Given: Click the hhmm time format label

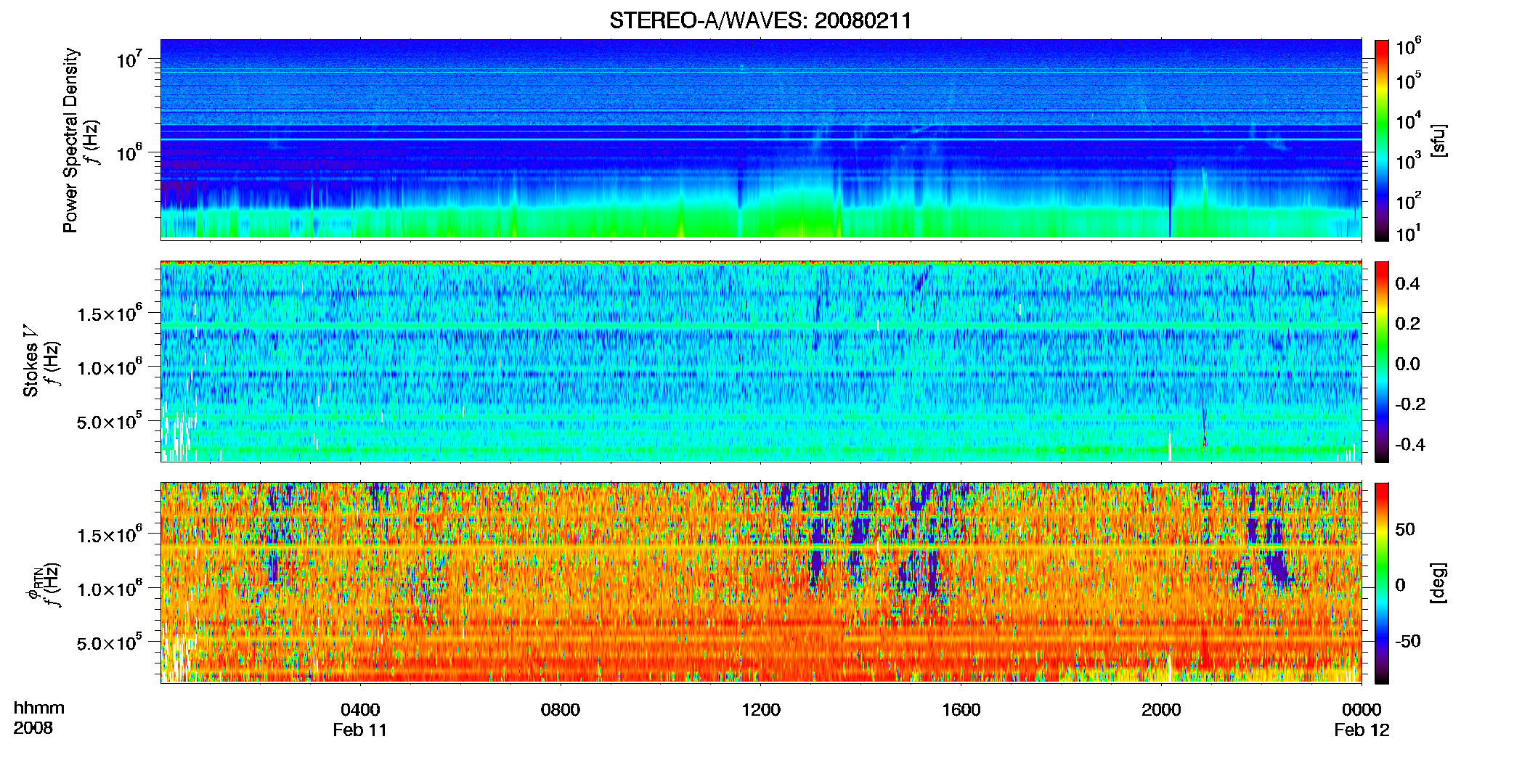Looking at the screenshot, I should pos(39,708).
